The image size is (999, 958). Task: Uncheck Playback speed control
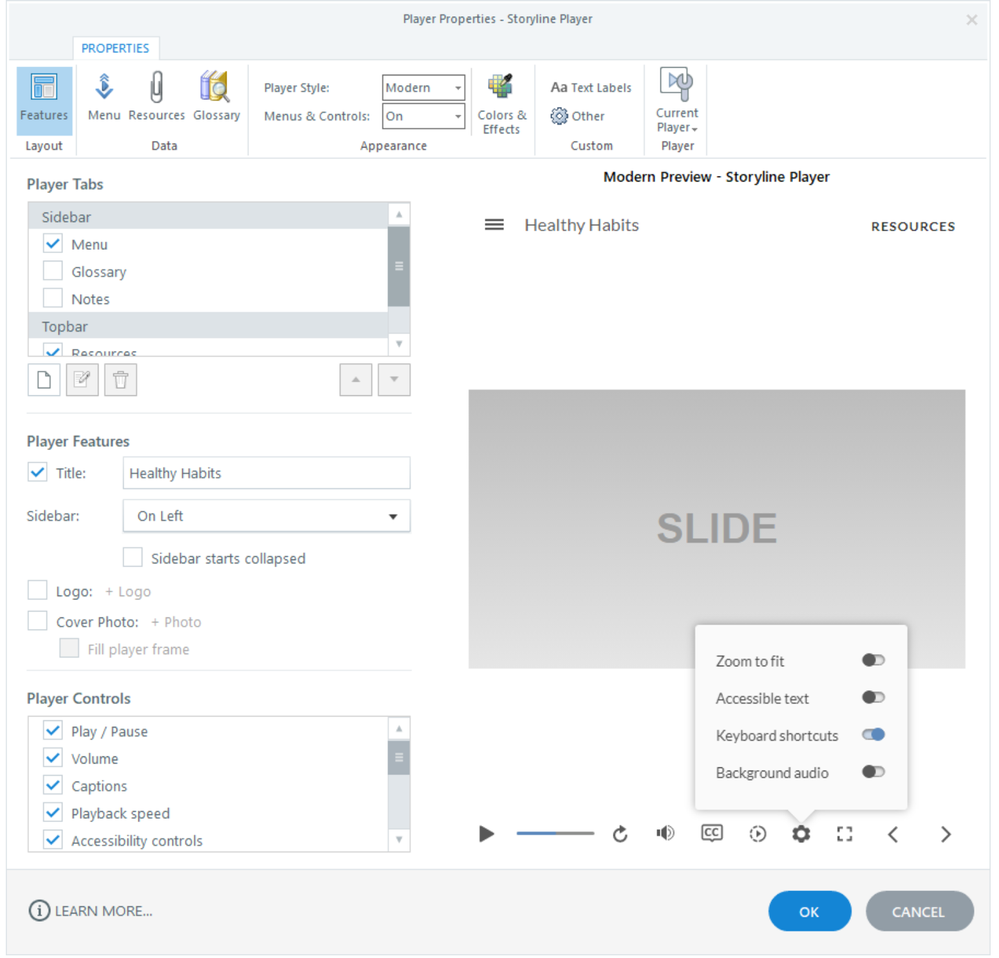(x=53, y=813)
